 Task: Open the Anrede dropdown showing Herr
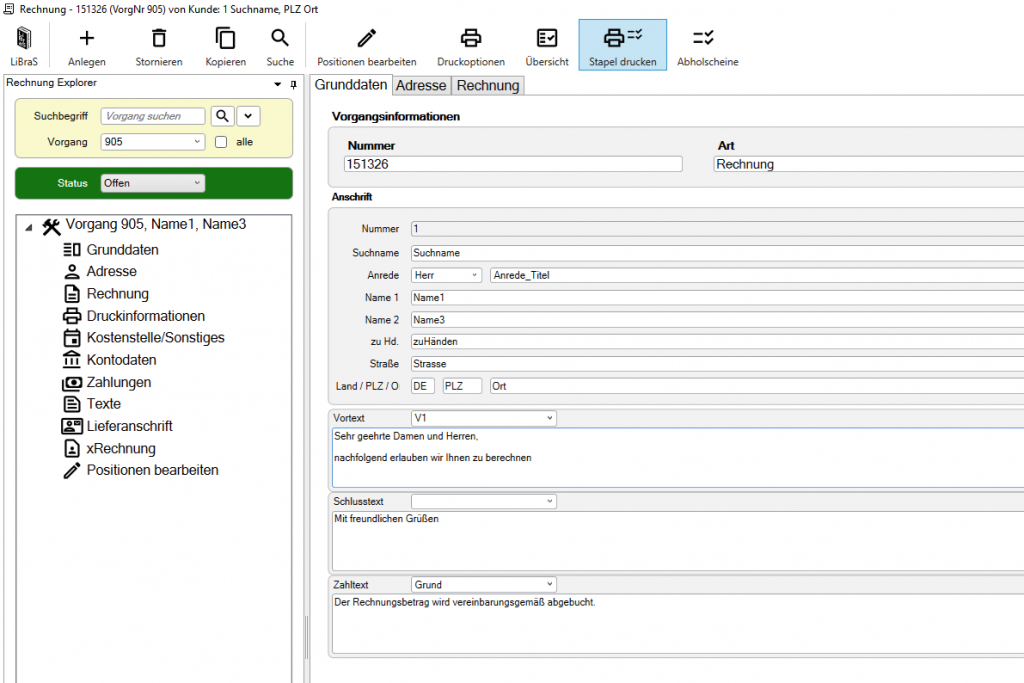point(446,275)
